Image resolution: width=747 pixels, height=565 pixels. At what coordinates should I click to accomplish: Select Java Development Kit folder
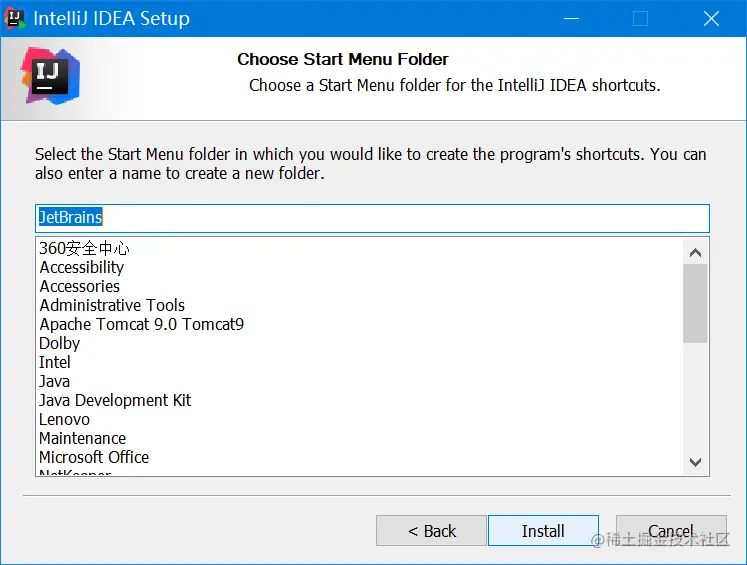(115, 400)
